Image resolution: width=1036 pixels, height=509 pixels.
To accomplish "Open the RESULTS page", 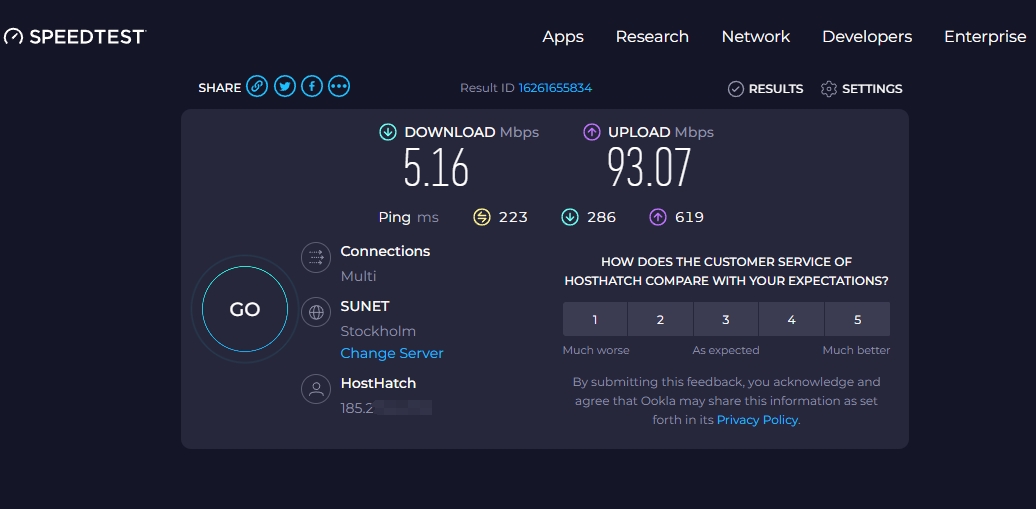I will click(x=766, y=89).
